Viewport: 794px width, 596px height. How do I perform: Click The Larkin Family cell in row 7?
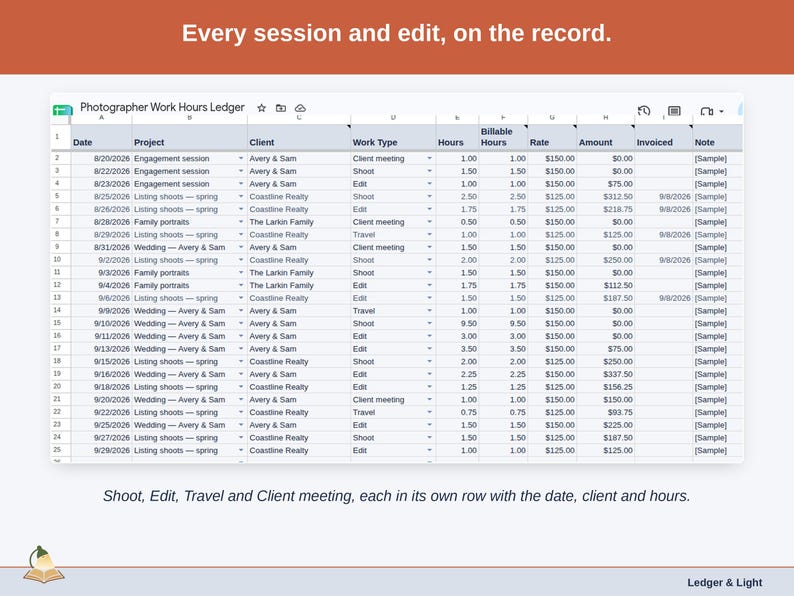299,222
